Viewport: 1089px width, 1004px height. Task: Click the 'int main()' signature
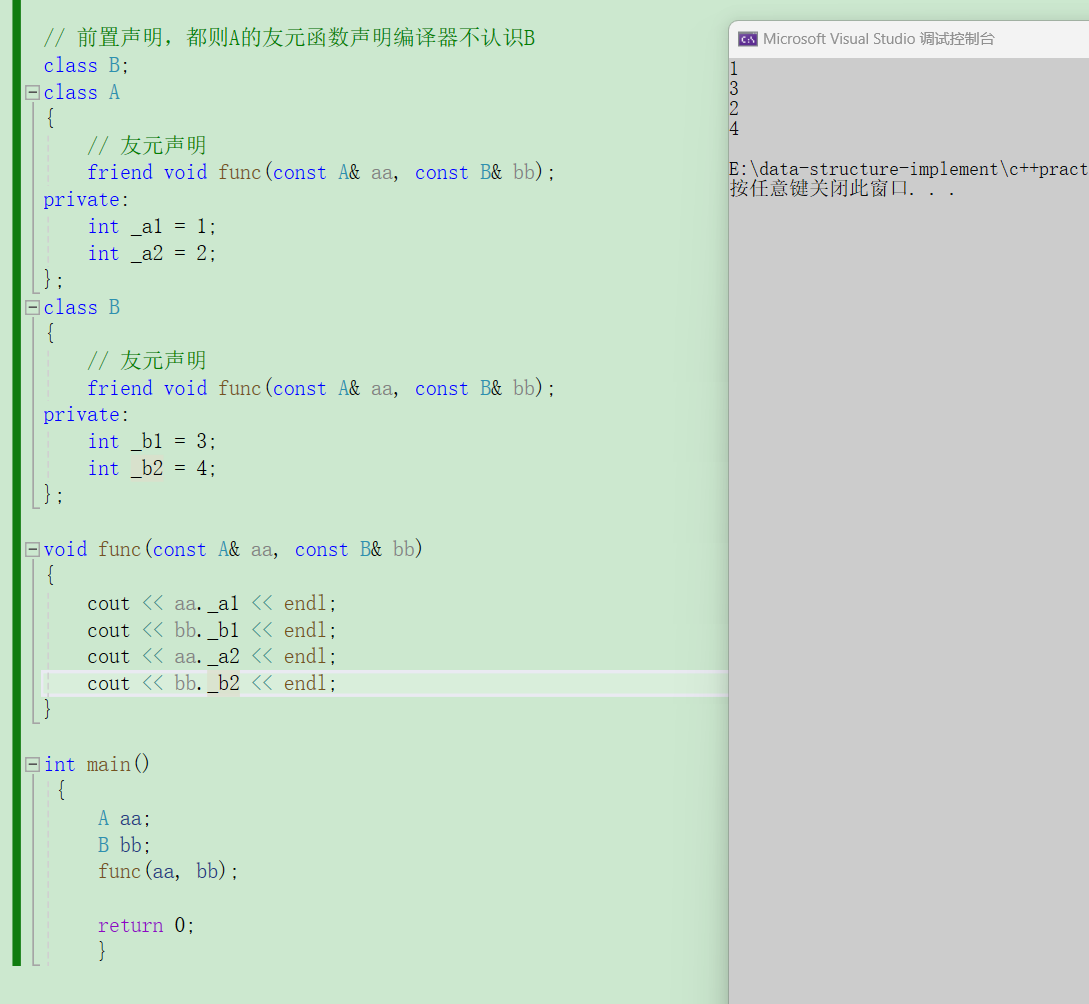pos(97,764)
